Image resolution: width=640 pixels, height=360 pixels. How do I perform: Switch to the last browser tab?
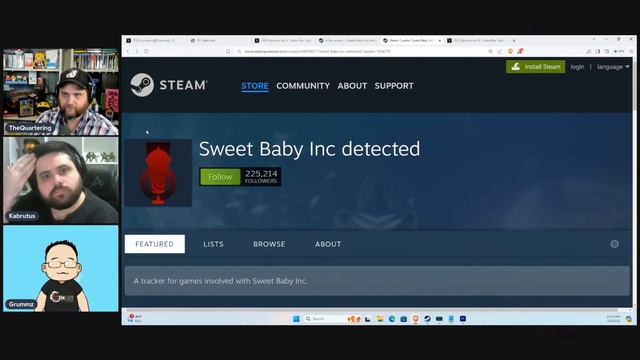476,40
